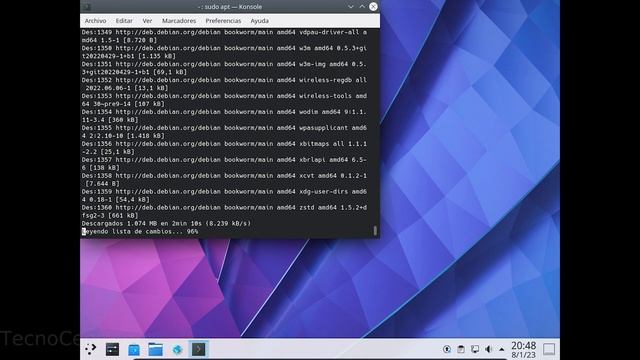
Task: Open Dolphin file manager from taskbar
Action: pos(156,349)
